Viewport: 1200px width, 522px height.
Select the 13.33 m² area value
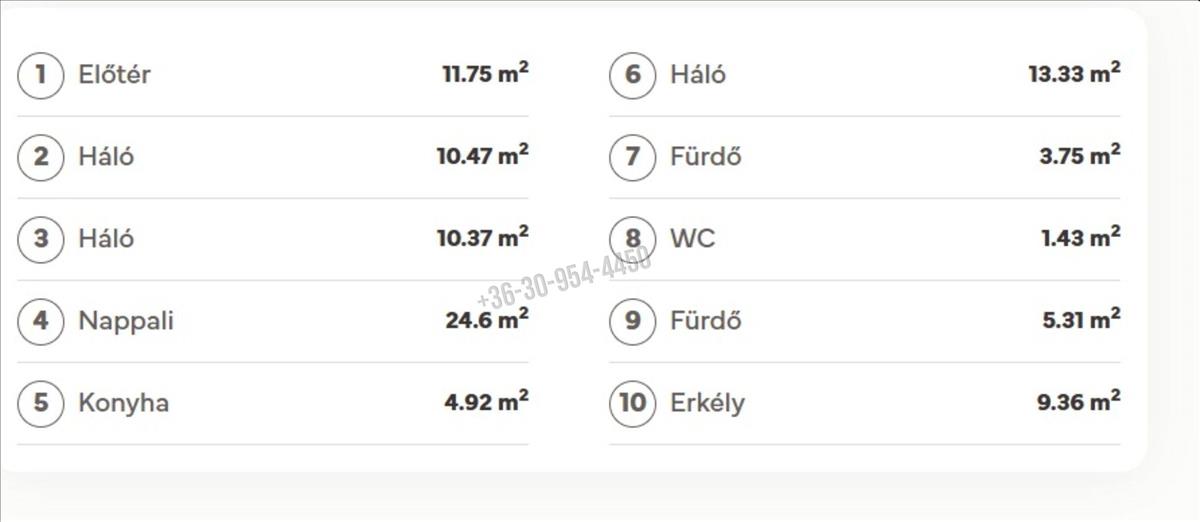1073,74
